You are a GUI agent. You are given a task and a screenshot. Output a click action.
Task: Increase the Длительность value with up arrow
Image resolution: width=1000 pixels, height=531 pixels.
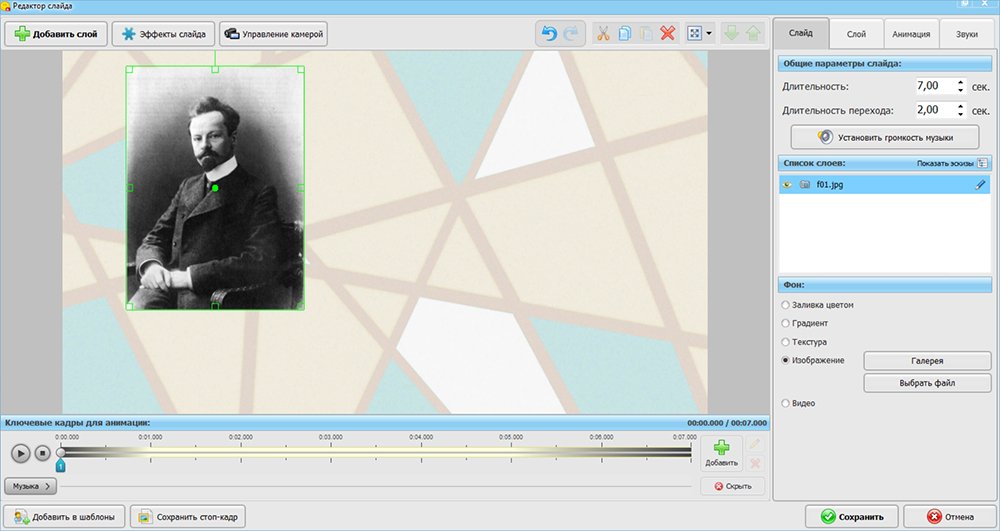960,83
